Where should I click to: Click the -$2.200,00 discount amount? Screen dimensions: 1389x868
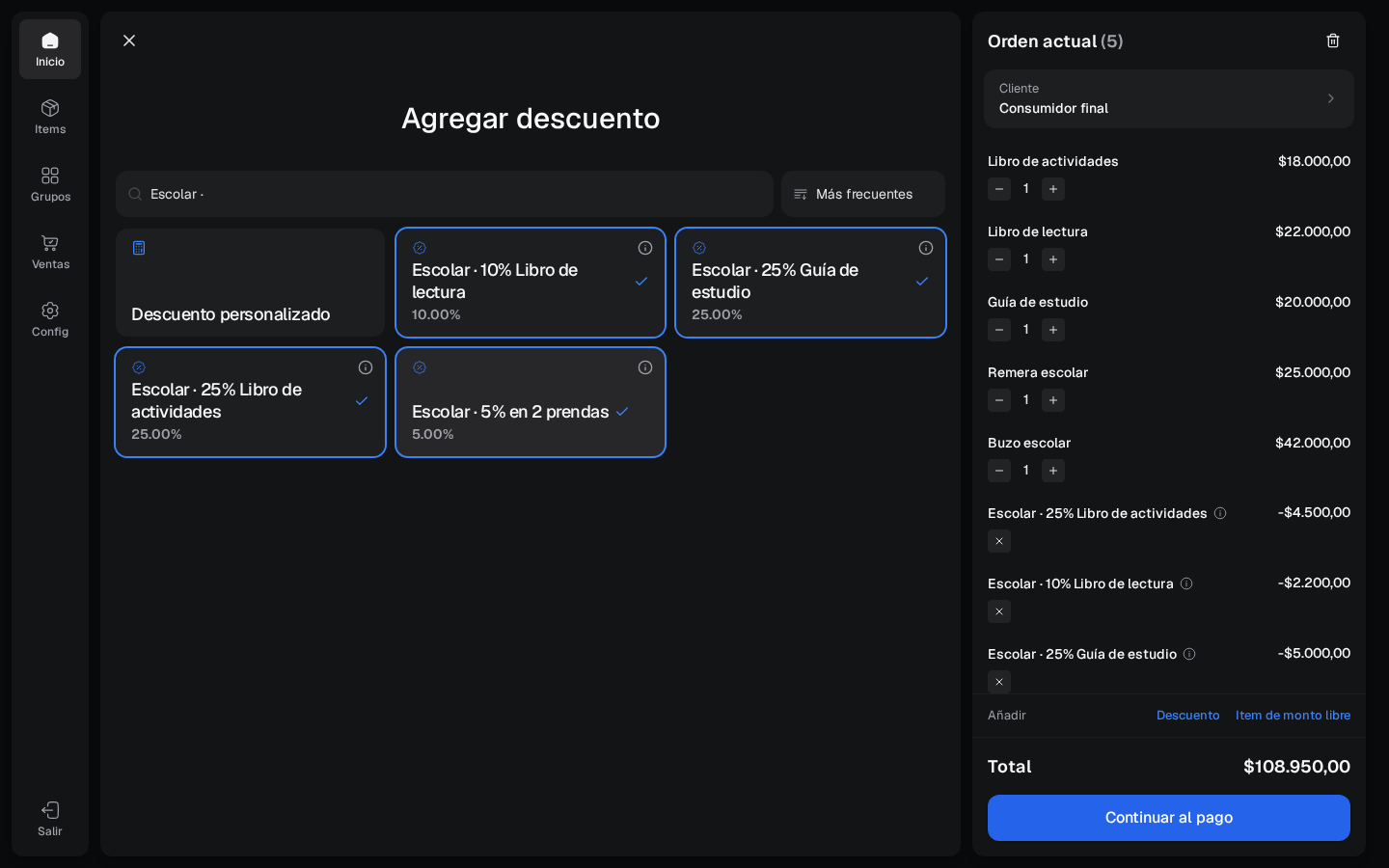(1314, 583)
